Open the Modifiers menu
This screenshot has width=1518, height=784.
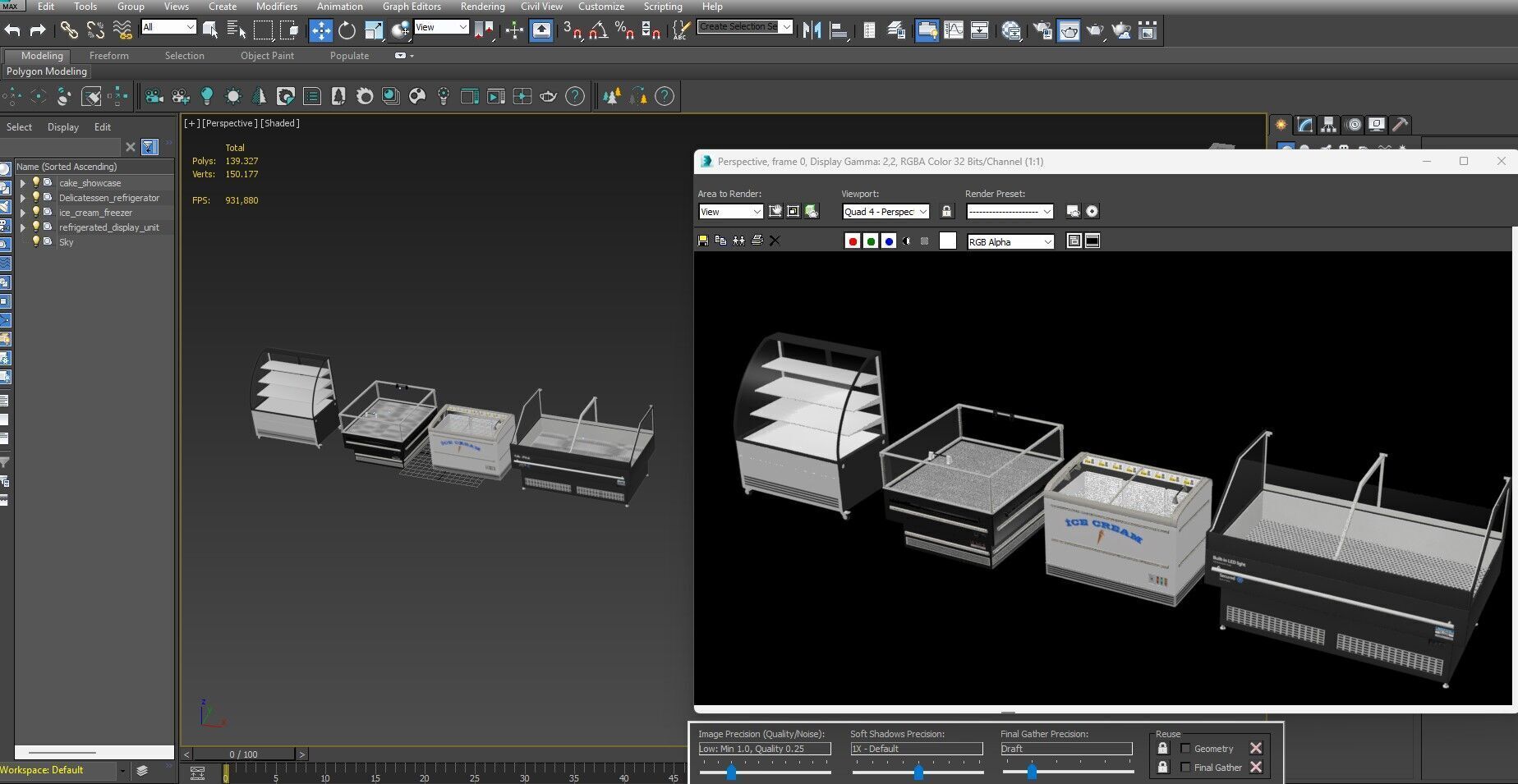click(277, 7)
